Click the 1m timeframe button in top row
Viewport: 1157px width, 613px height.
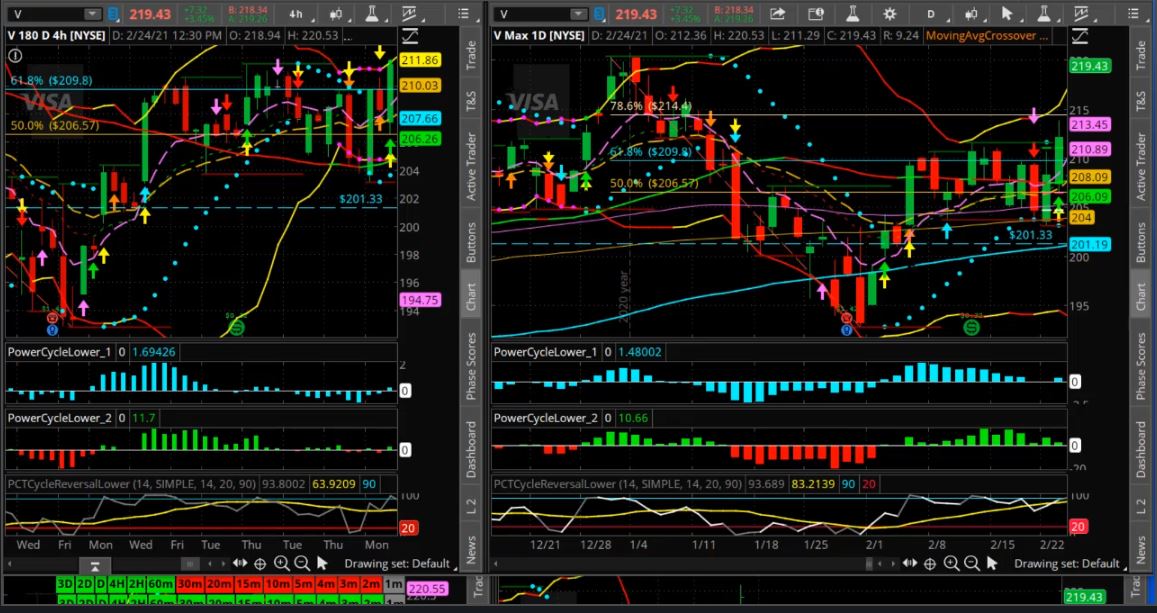tap(394, 584)
